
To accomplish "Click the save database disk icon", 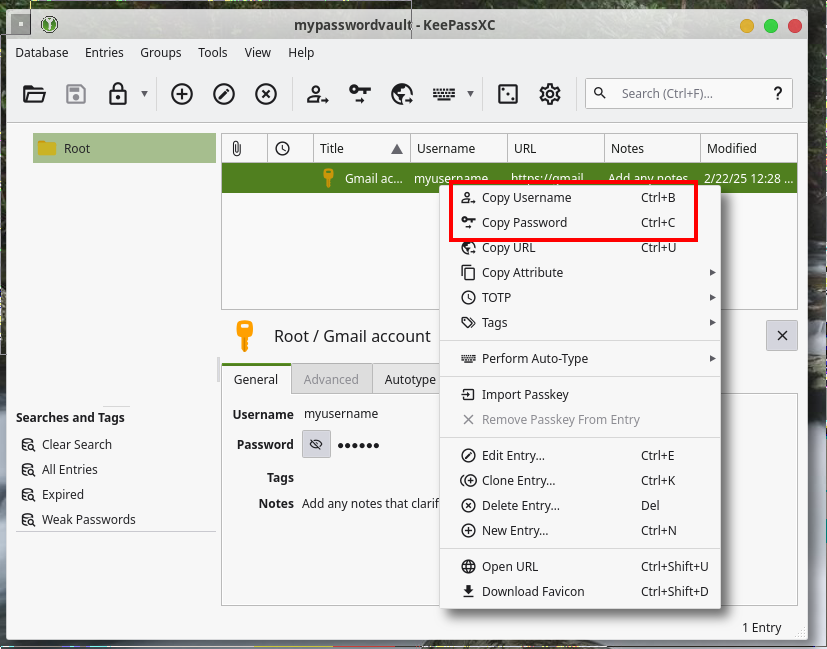I will [76, 94].
